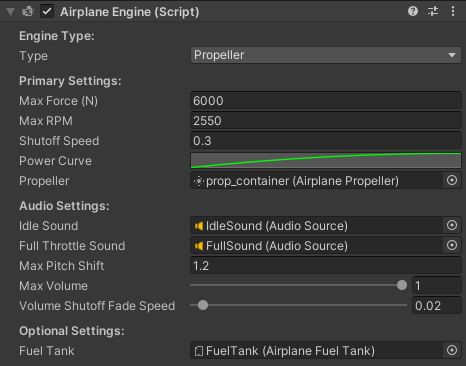The image size is (466, 366).
Task: Click the Max Volume slider handle
Action: (402, 285)
